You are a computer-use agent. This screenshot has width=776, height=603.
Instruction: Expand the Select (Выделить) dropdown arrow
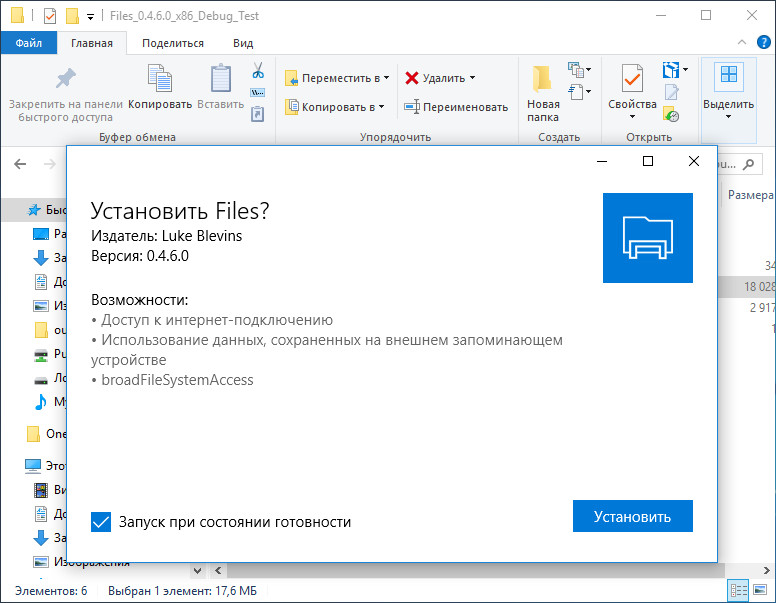coord(728,117)
